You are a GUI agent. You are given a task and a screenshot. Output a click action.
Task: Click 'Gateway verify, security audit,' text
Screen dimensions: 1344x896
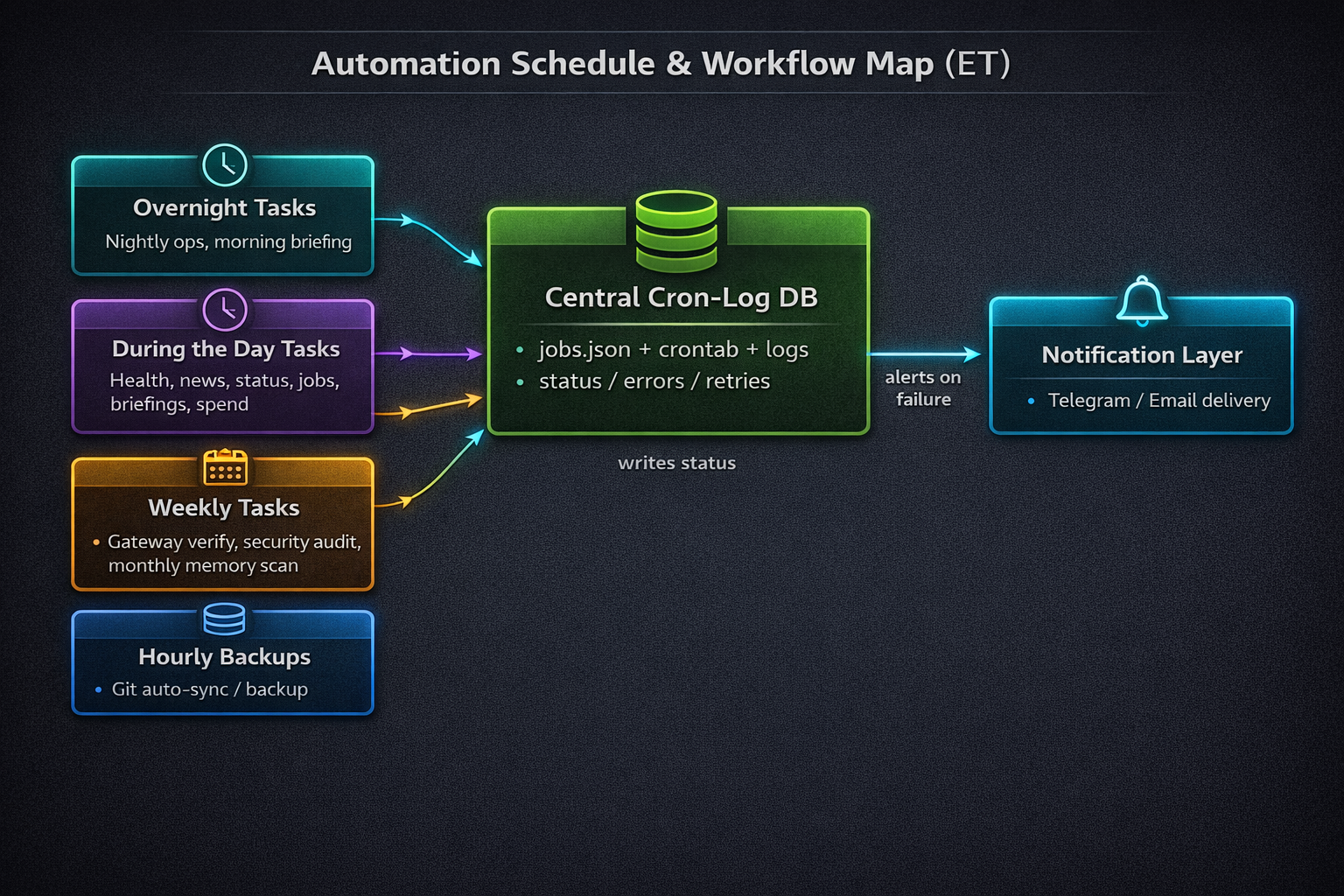point(234,542)
